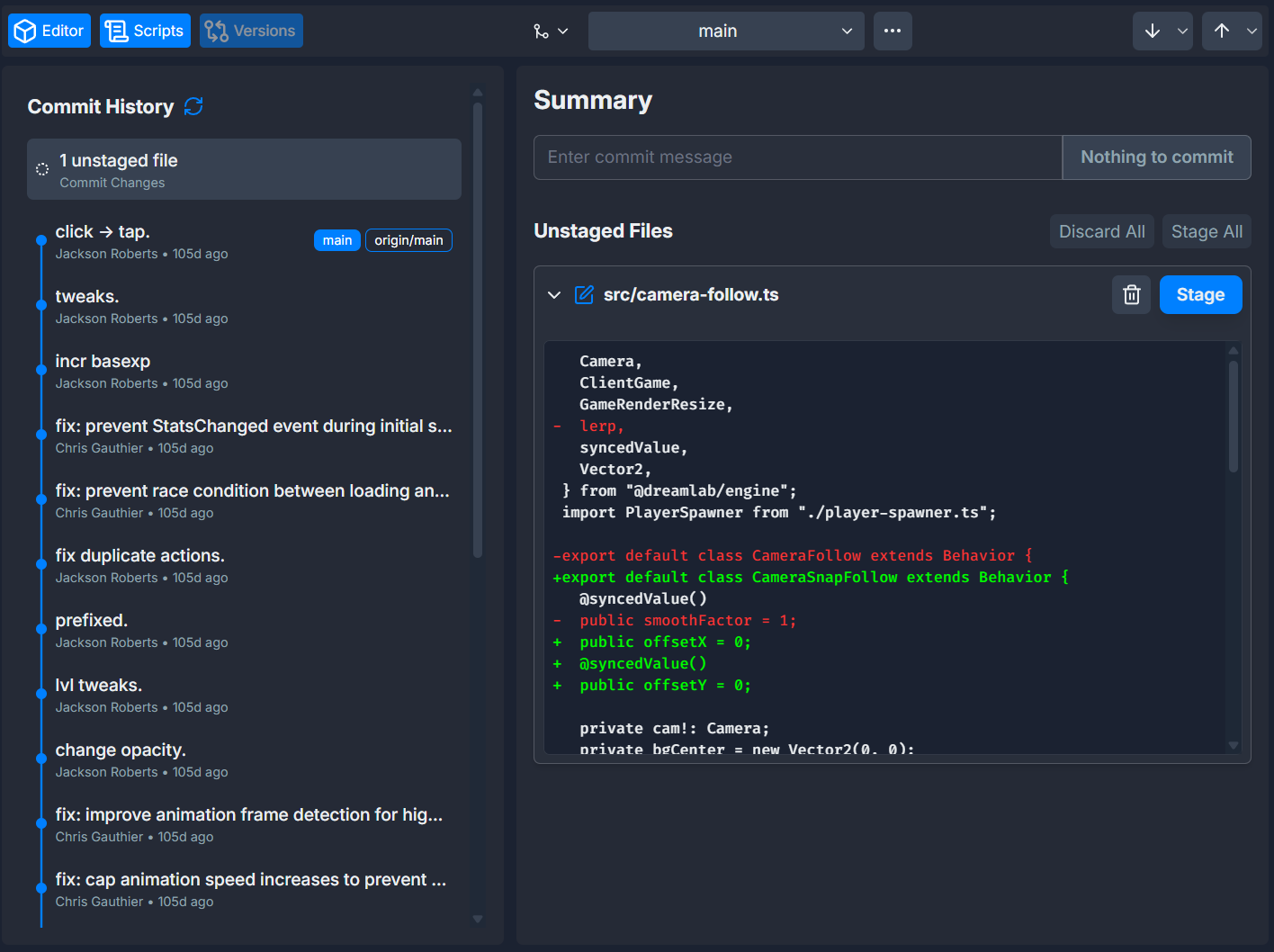This screenshot has width=1274, height=952.
Task: Open the ellipsis more-options menu
Action: [x=893, y=30]
